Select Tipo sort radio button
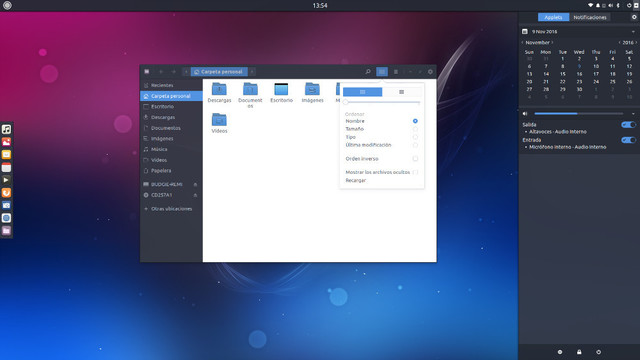The height and width of the screenshot is (360, 640). [415, 137]
